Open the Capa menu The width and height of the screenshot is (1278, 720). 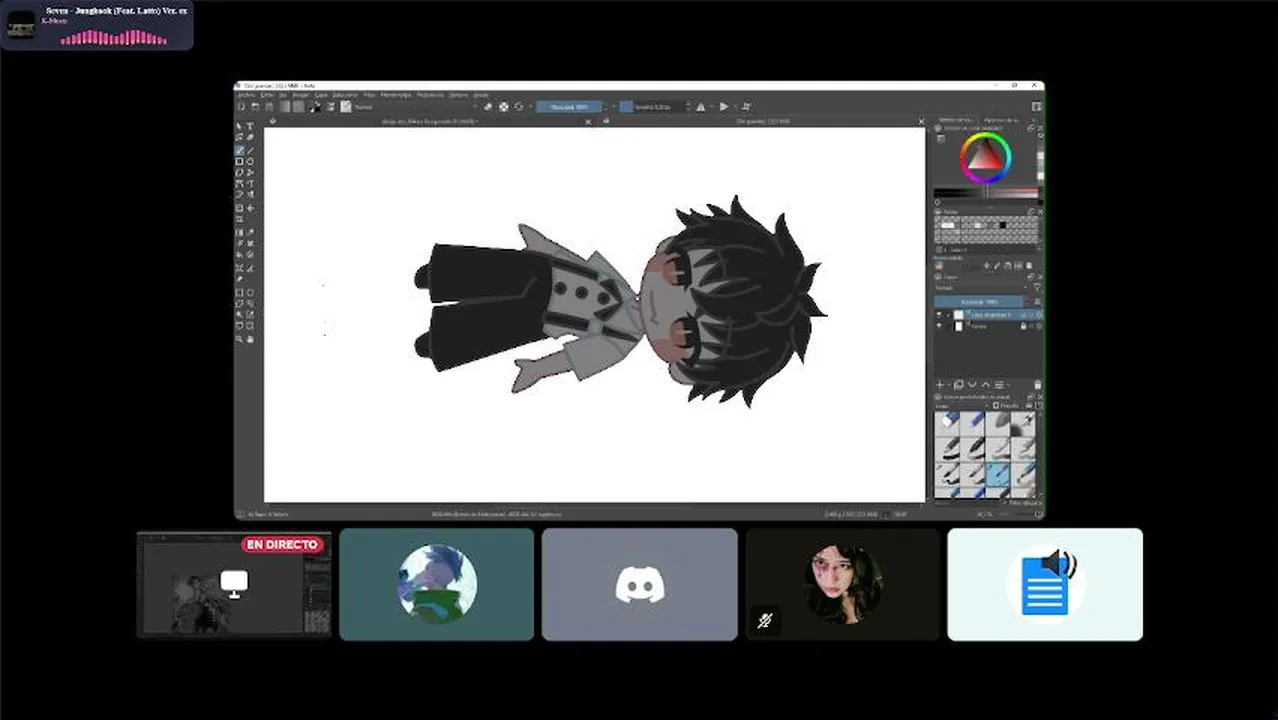click(321, 96)
